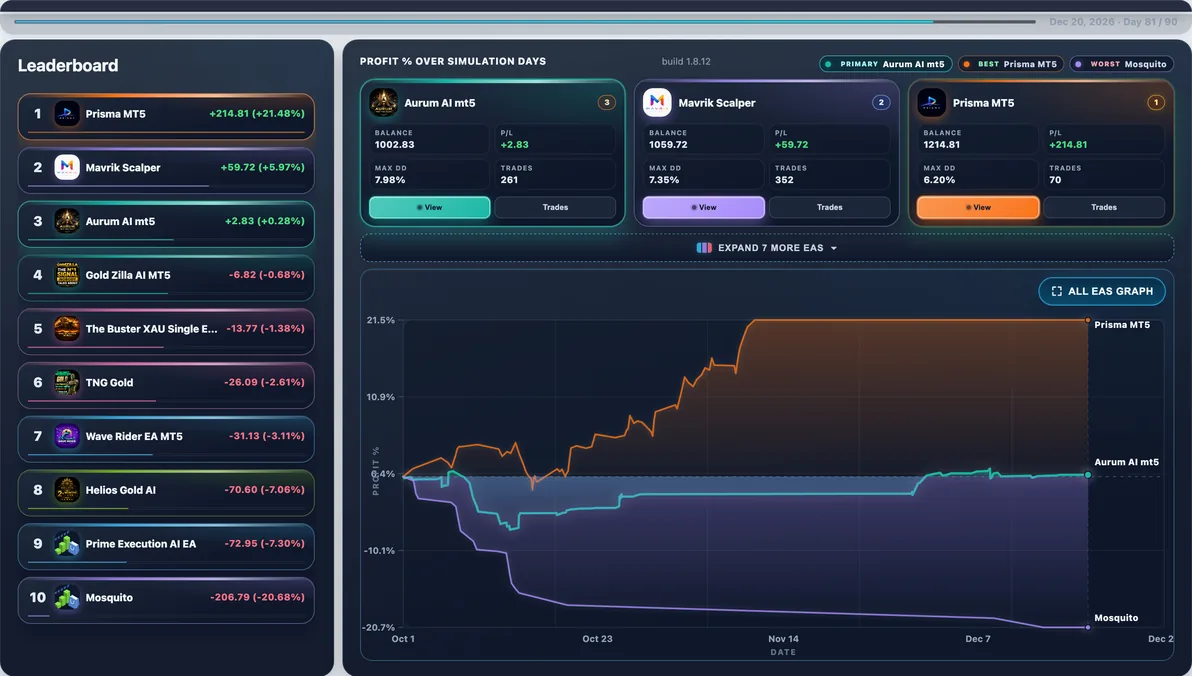The image size is (1192, 676).
Task: Select Mavrik Scalper leaderboard row
Action: click(166, 170)
